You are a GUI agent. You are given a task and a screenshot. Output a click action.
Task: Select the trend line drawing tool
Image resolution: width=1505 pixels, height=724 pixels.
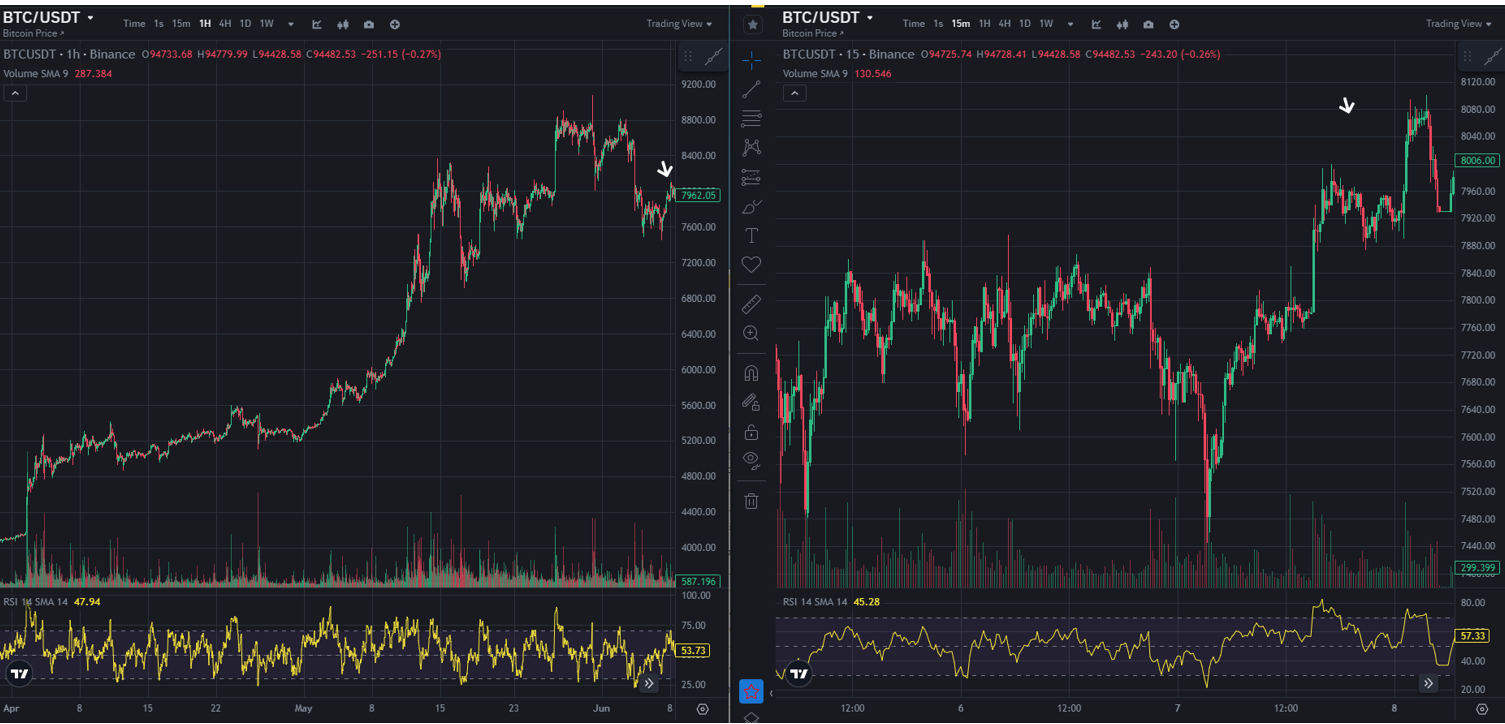(752, 90)
